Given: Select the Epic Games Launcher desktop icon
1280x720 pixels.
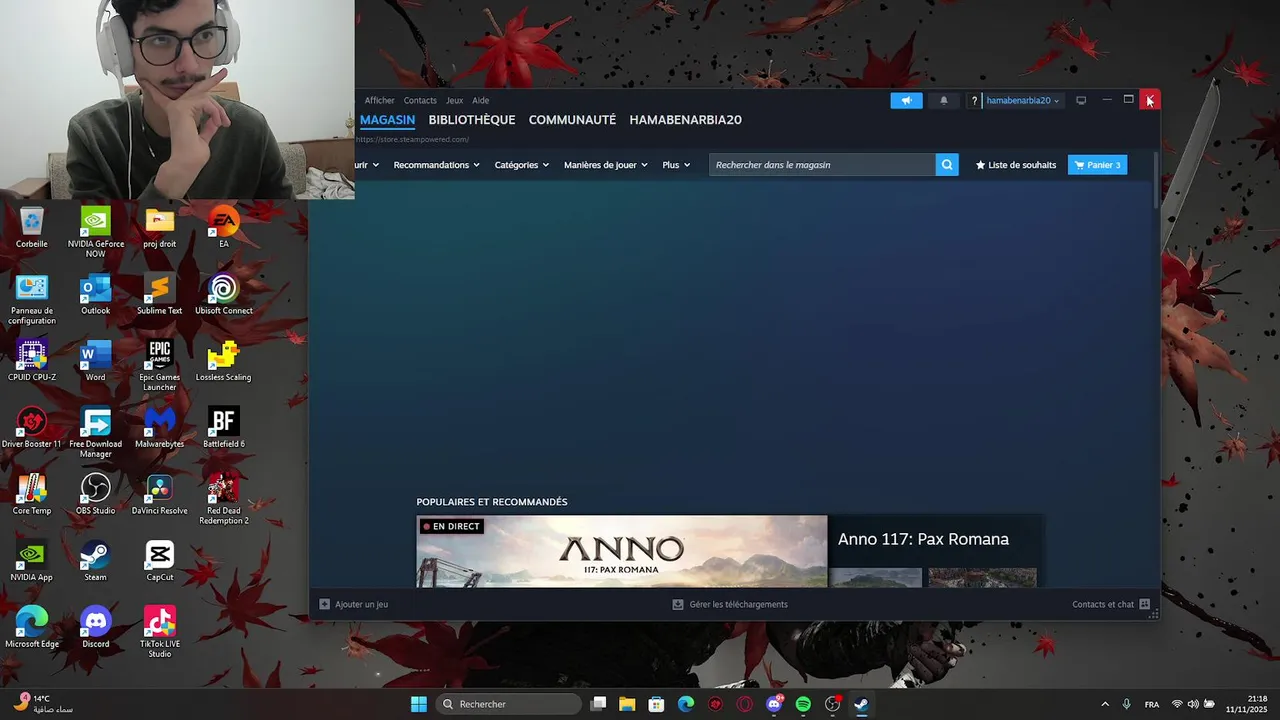Looking at the screenshot, I should coord(160,366).
